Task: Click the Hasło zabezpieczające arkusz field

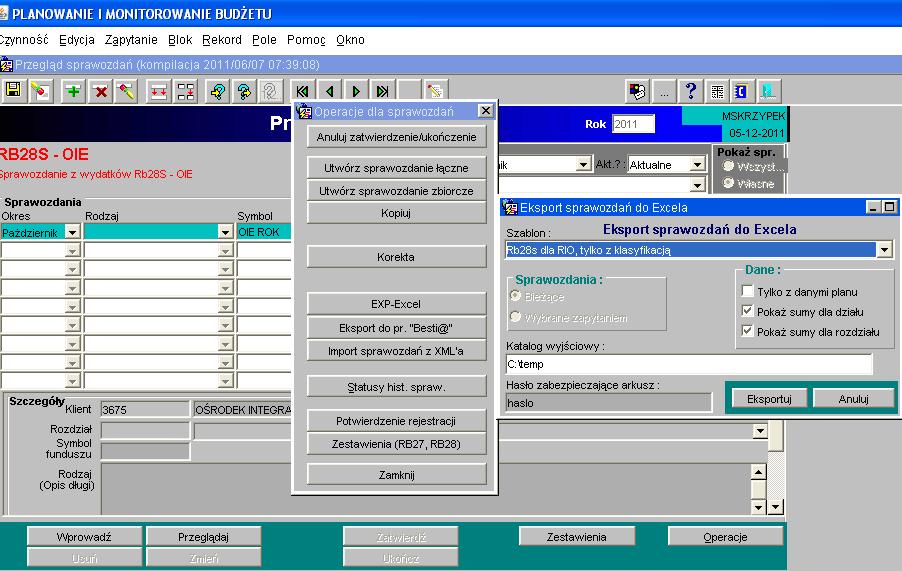Action: point(608,403)
